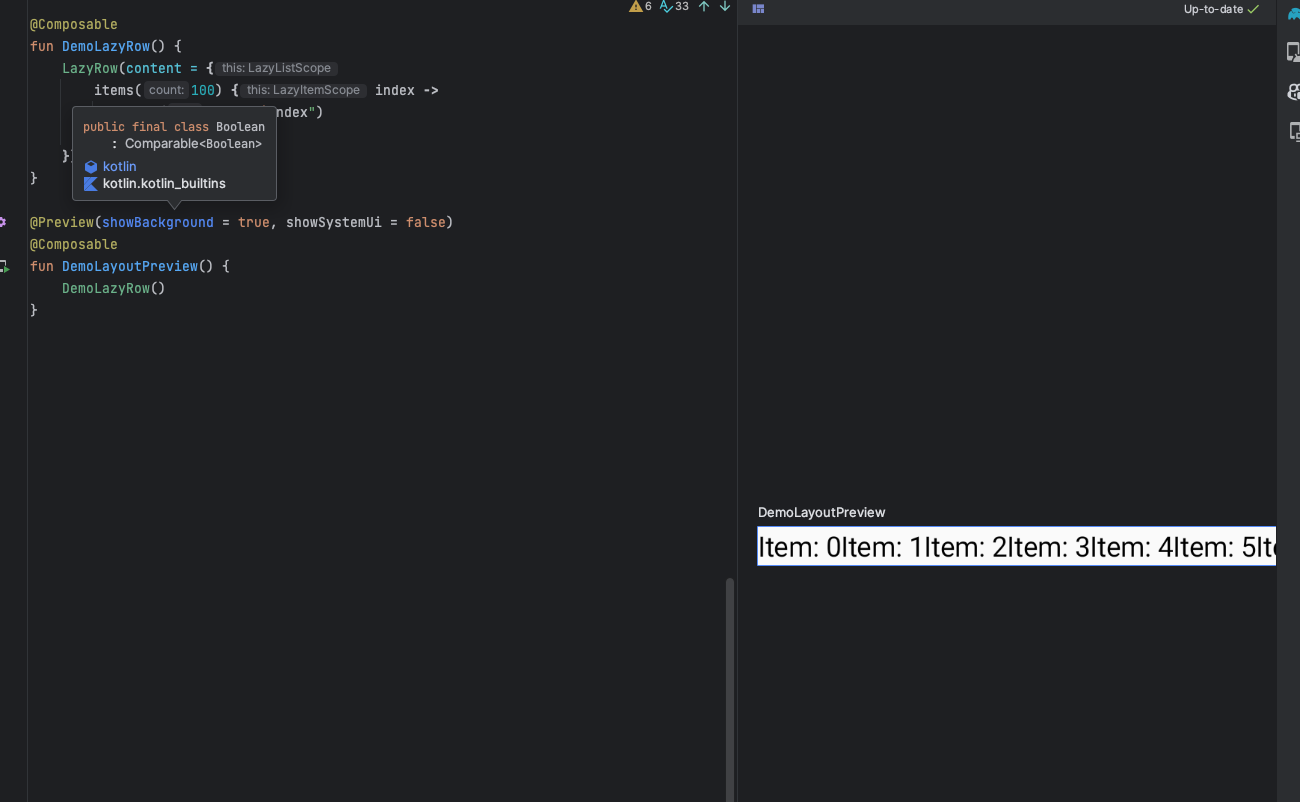Run DemoLayoutPreview from the gutter icon
The width and height of the screenshot is (1300, 802).
tap(4, 267)
